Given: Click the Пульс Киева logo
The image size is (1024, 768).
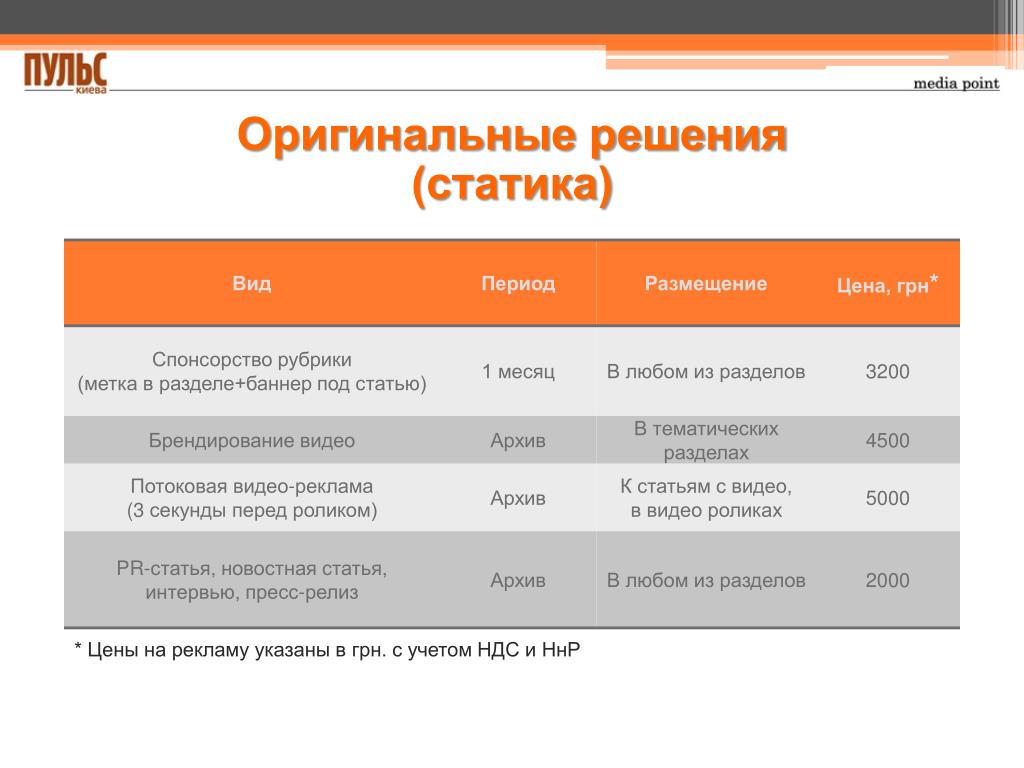Looking at the screenshot, I should (65, 74).
